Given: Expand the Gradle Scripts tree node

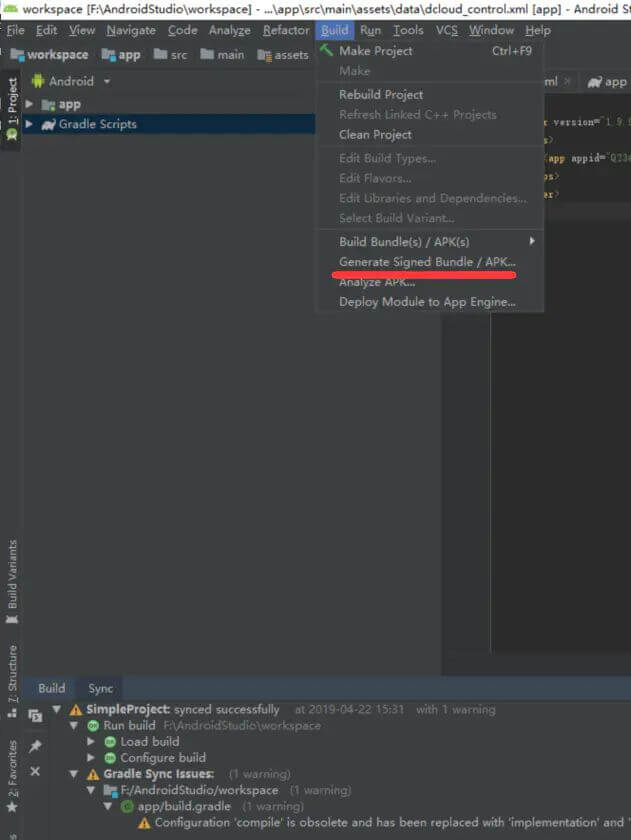Looking at the screenshot, I should (29, 124).
